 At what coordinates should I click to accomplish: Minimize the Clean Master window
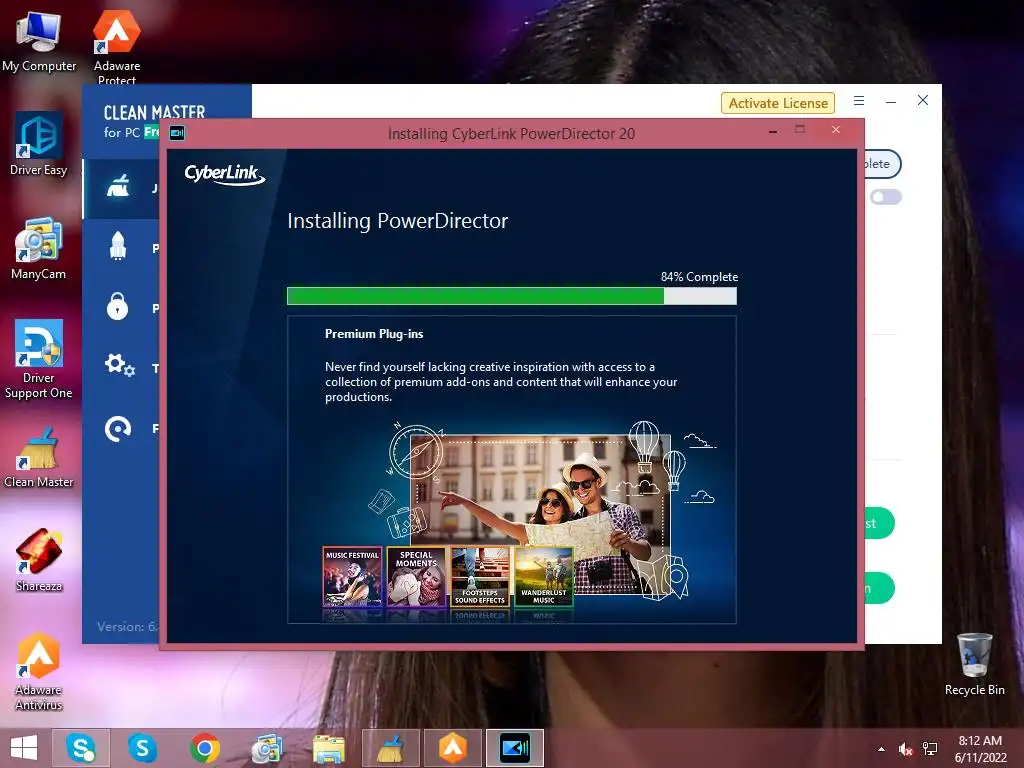click(x=891, y=101)
